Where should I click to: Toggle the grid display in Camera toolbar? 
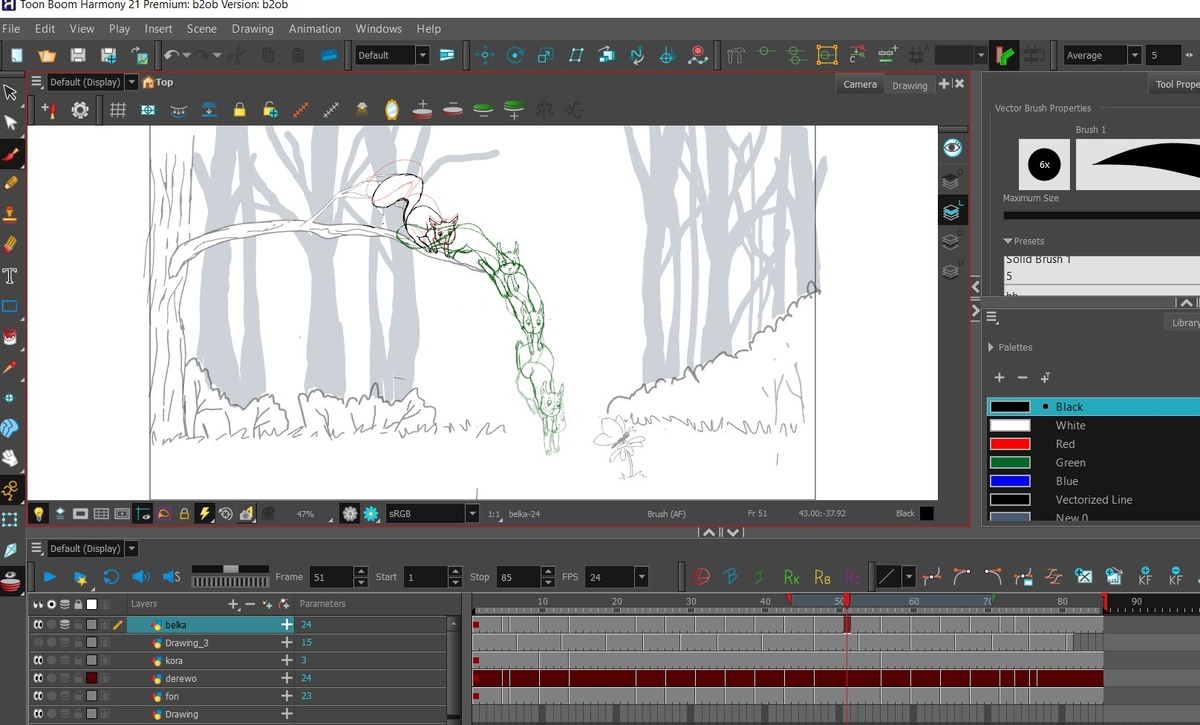pyautogui.click(x=117, y=110)
